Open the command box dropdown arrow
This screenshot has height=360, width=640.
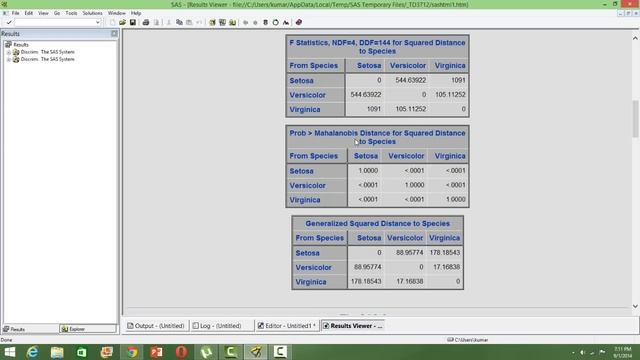point(98,22)
